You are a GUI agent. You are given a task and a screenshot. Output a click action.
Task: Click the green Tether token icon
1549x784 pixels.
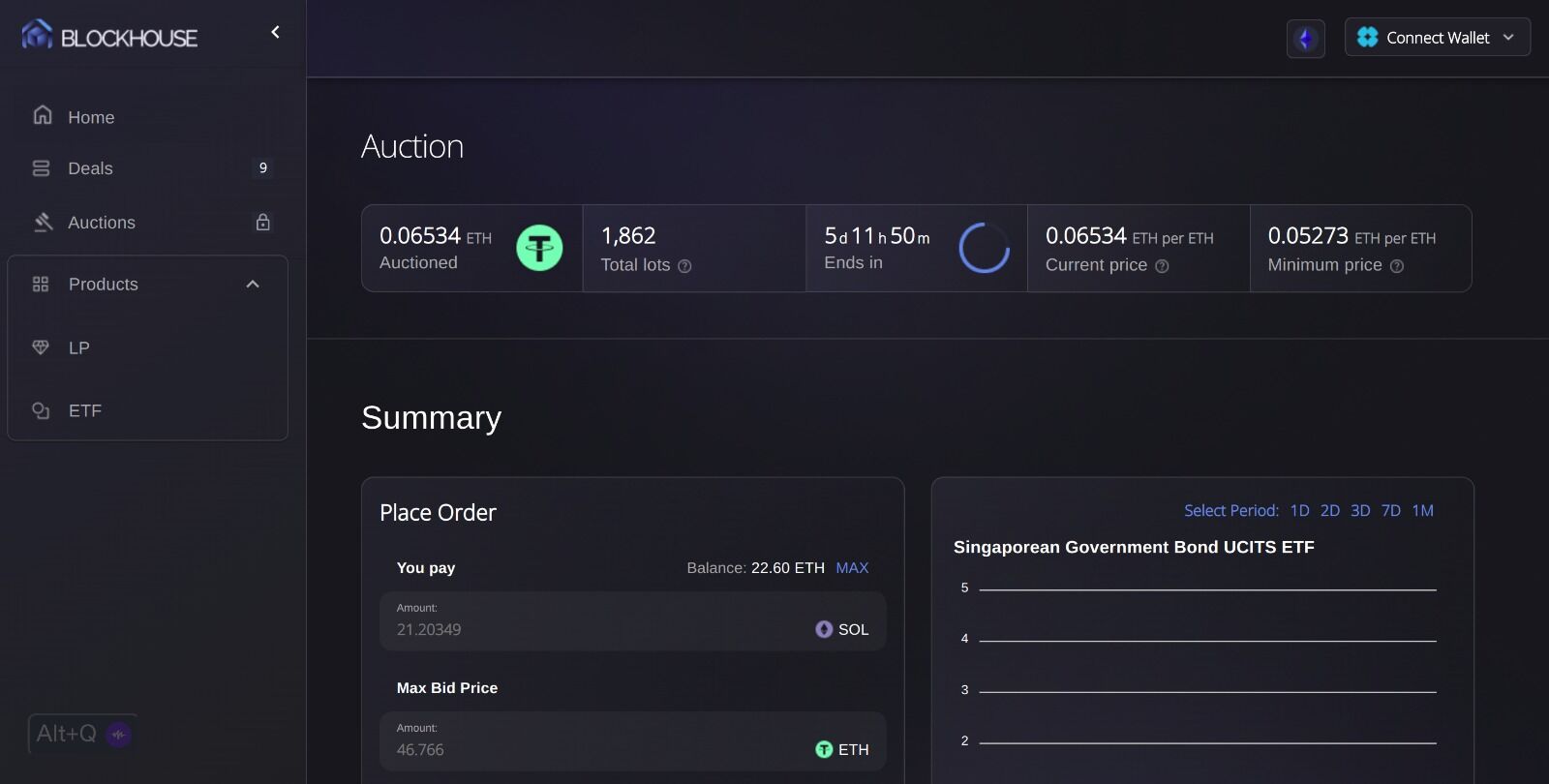(539, 248)
